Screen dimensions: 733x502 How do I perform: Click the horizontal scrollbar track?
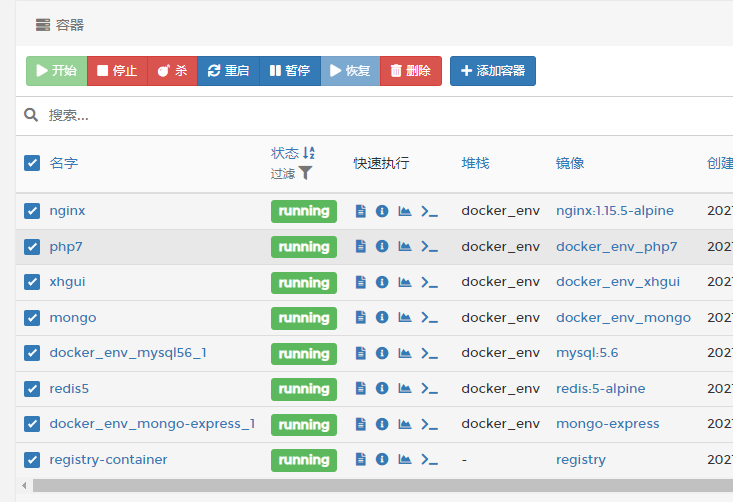383,486
